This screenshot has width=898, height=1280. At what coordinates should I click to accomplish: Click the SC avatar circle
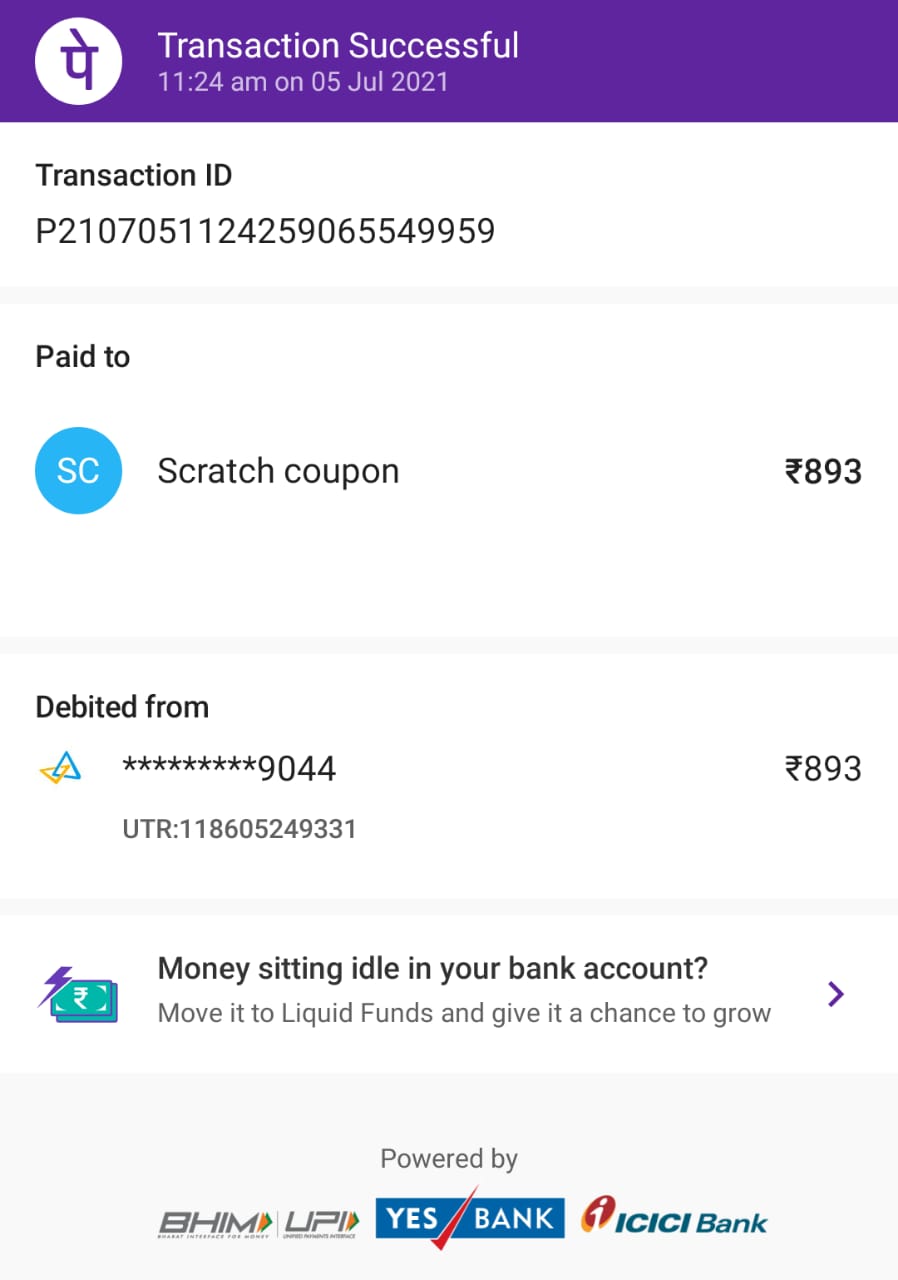click(78, 470)
